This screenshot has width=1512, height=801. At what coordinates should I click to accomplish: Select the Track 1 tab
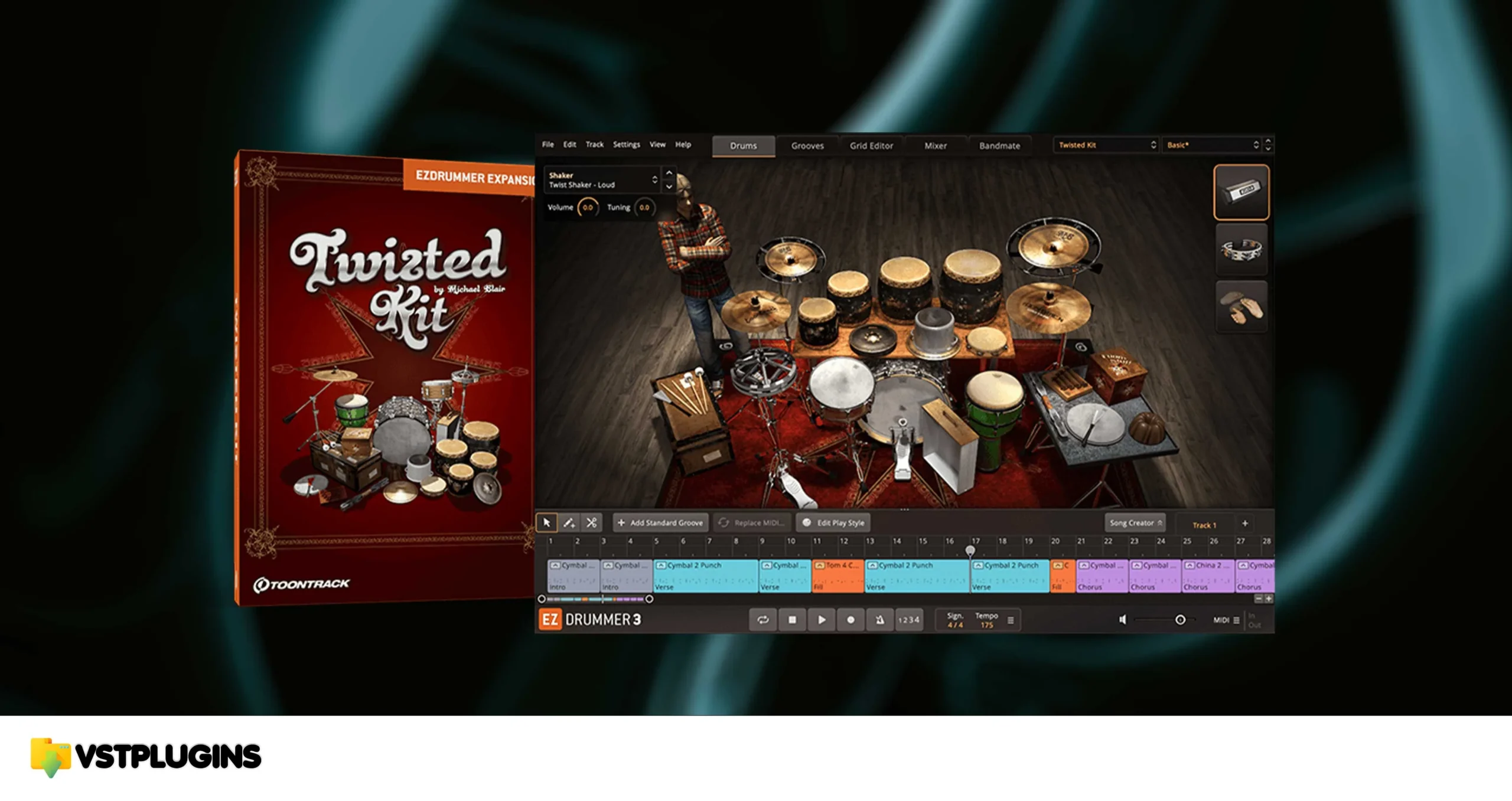click(1204, 525)
